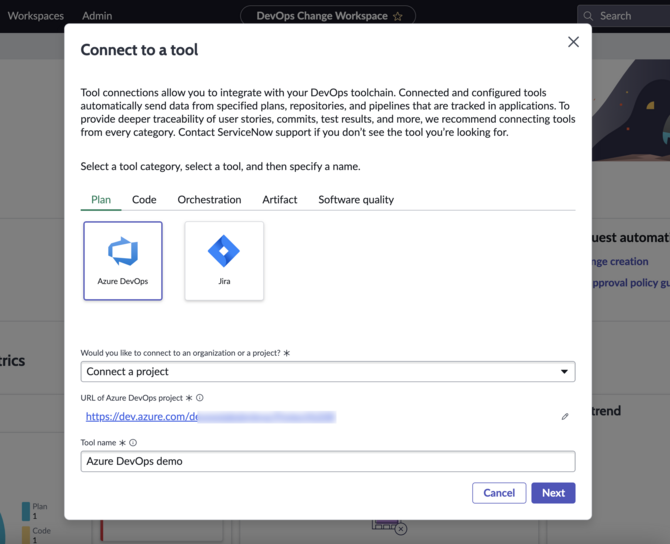This screenshot has height=544, width=670.
Task: Favorite the DevOps Change Workspace with star icon
Action: 397,16
